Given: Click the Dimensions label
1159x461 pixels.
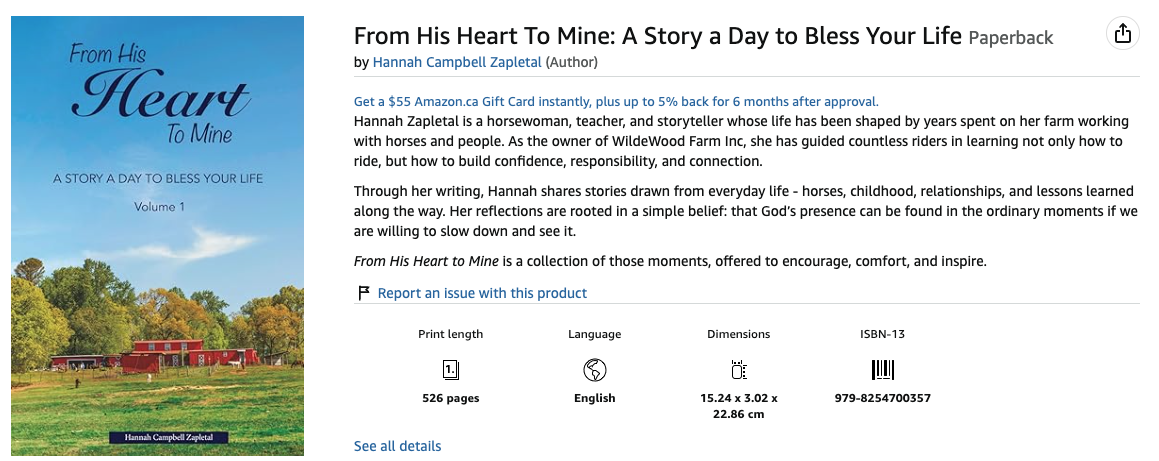Looking at the screenshot, I should [x=738, y=334].
